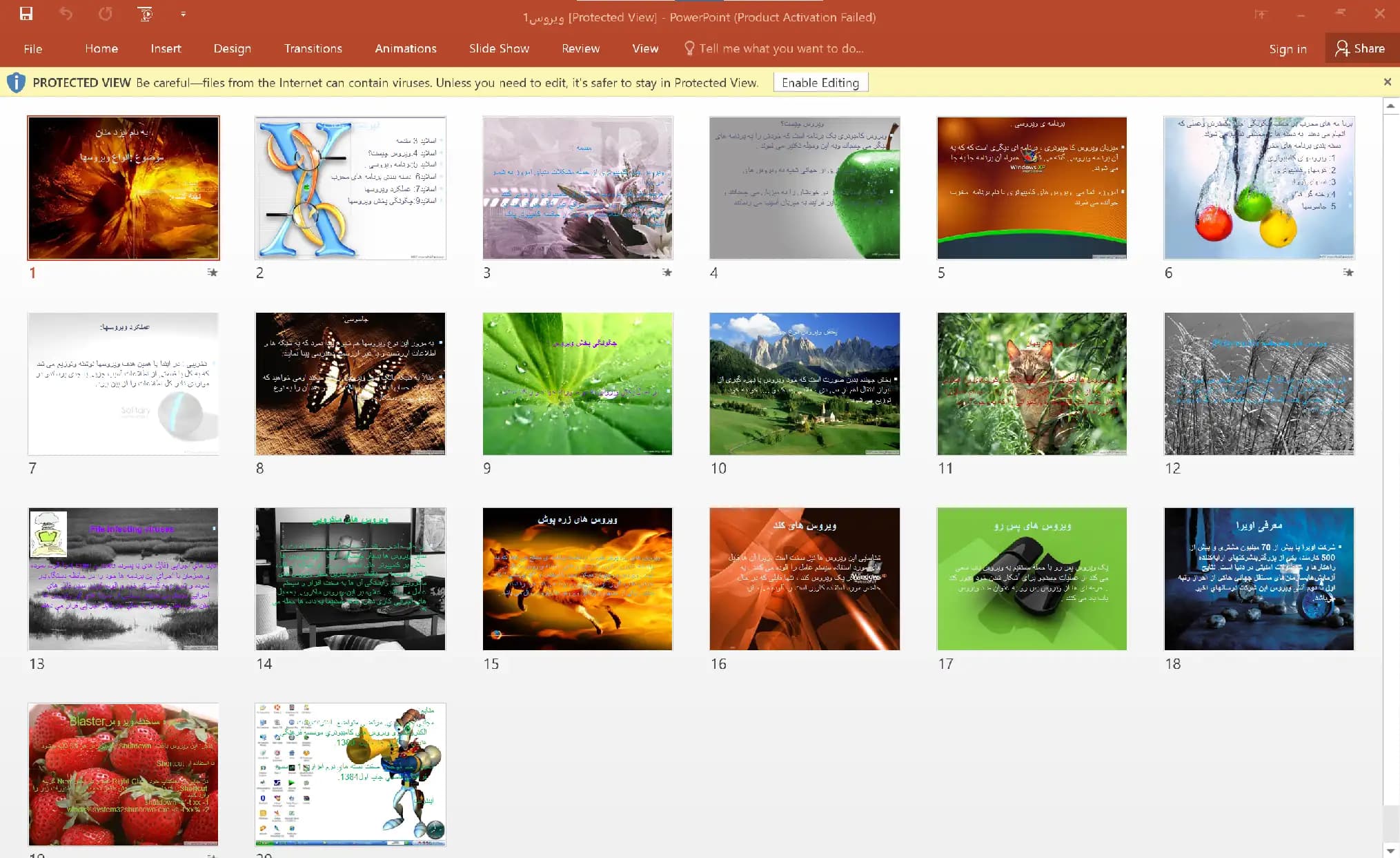Click the Save icon in quick access toolbar
The image size is (1400, 858).
[26, 14]
